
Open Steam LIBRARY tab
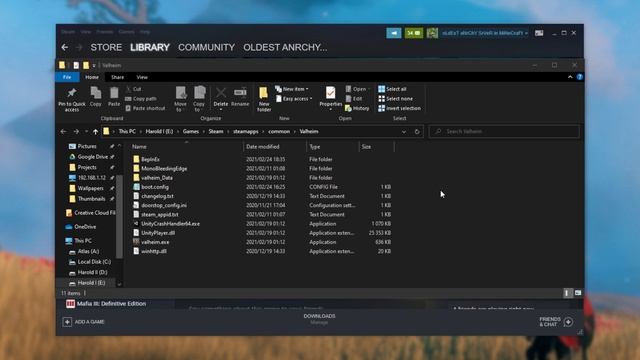(150, 47)
